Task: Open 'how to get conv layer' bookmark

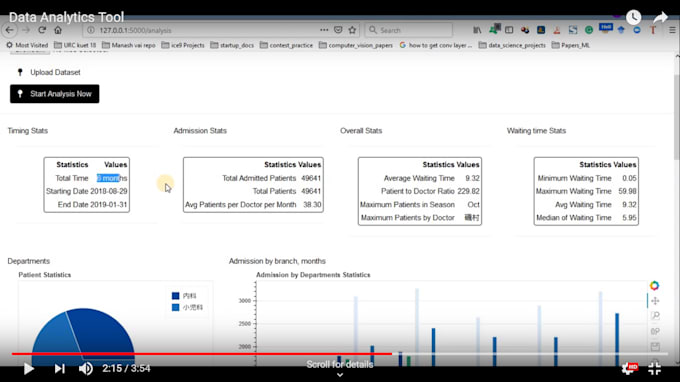Action: (435, 45)
